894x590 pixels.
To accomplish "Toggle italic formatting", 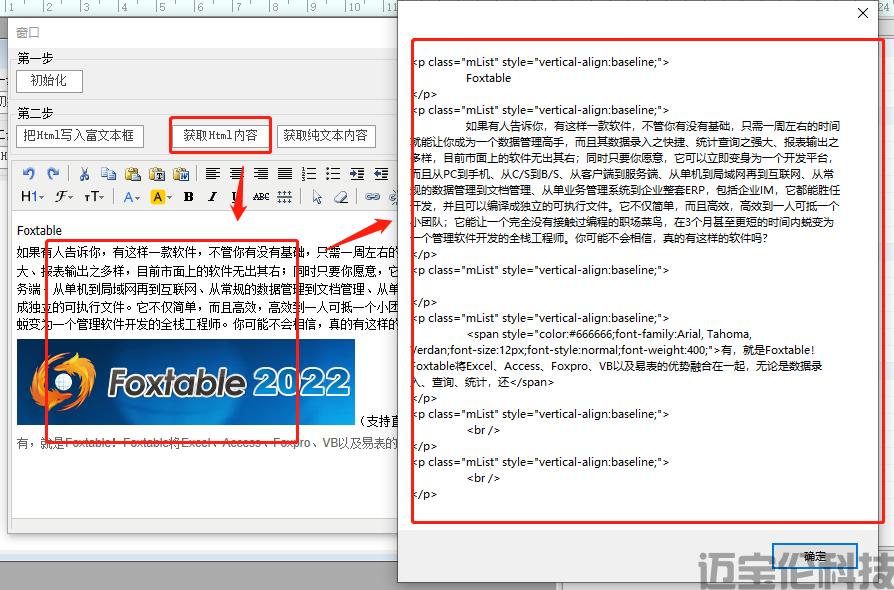I will [x=212, y=197].
